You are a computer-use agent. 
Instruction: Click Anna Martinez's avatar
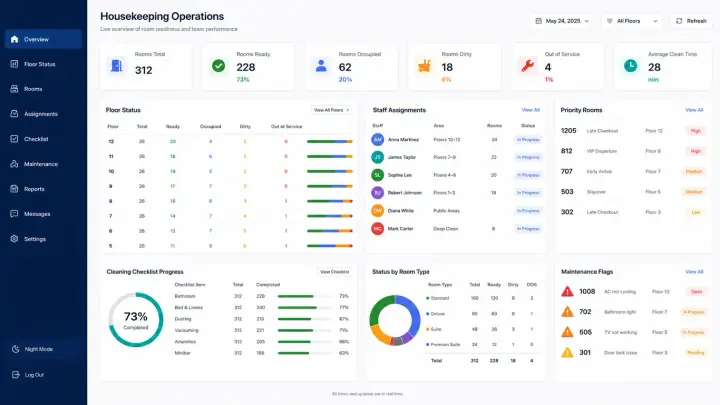[377, 139]
